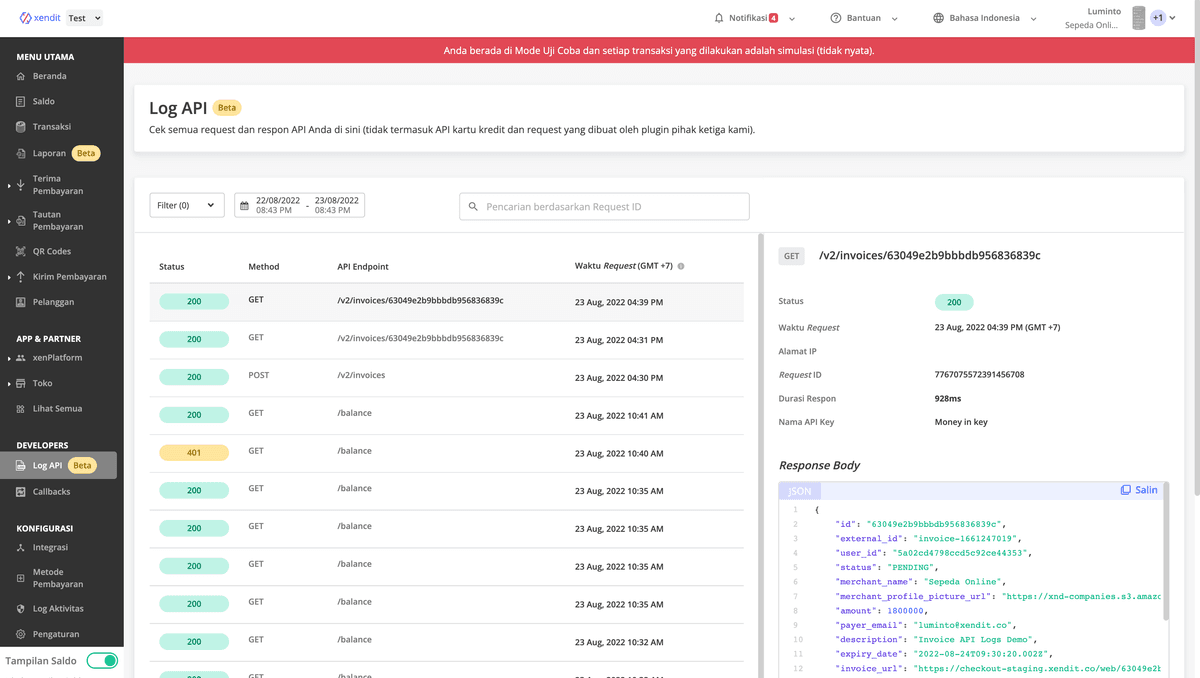Click the API Endpoint column header
The height and width of the screenshot is (678, 1200).
363,267
